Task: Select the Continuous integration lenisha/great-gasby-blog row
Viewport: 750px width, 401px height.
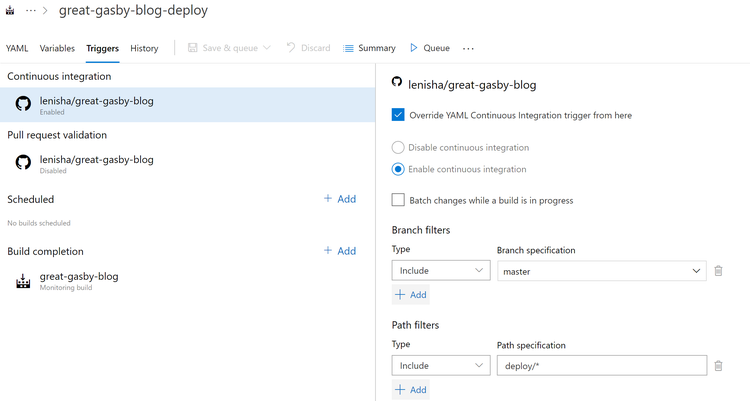Action: [188, 104]
